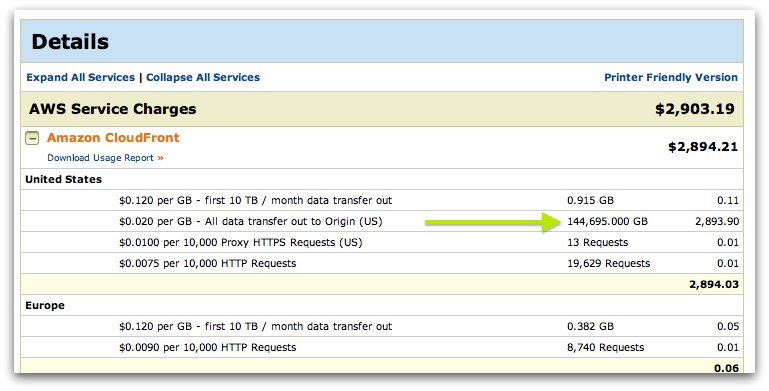The height and width of the screenshot is (391, 769).
Task: Select the 0.06 Europe subtotal
Action: pos(727,368)
